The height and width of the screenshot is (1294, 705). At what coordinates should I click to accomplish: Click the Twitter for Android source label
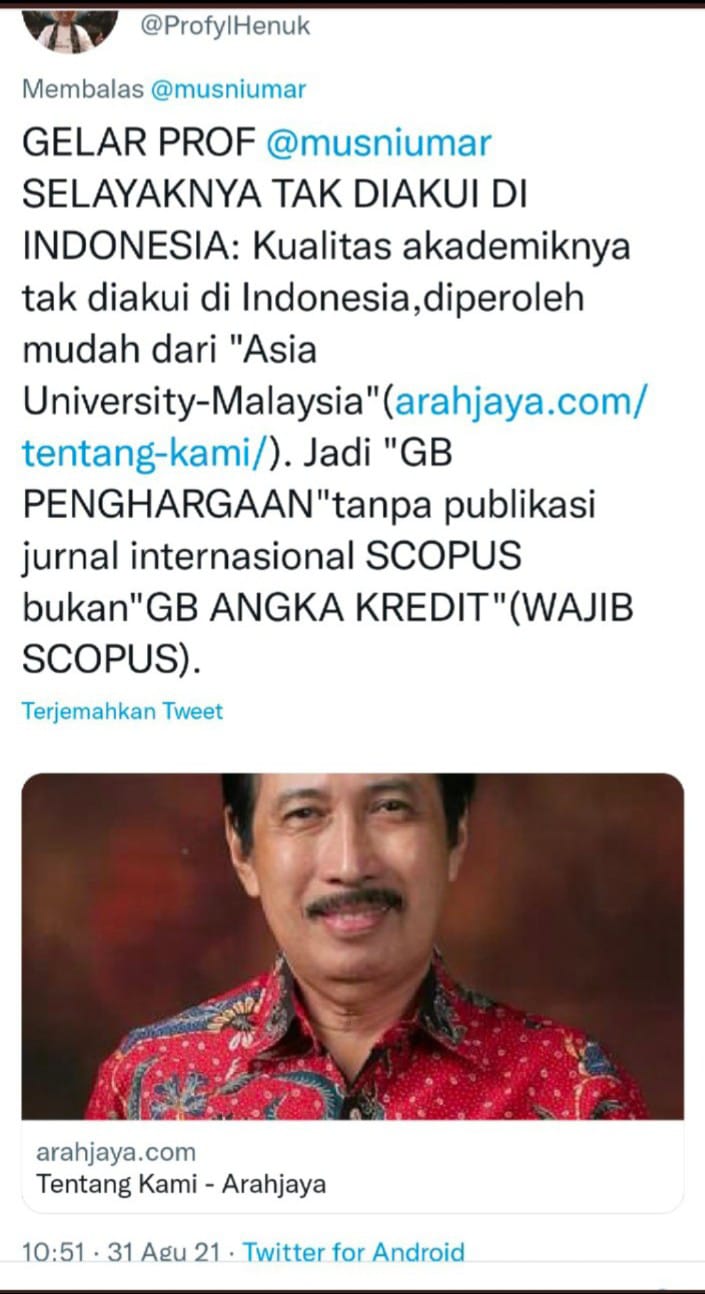[354, 1252]
